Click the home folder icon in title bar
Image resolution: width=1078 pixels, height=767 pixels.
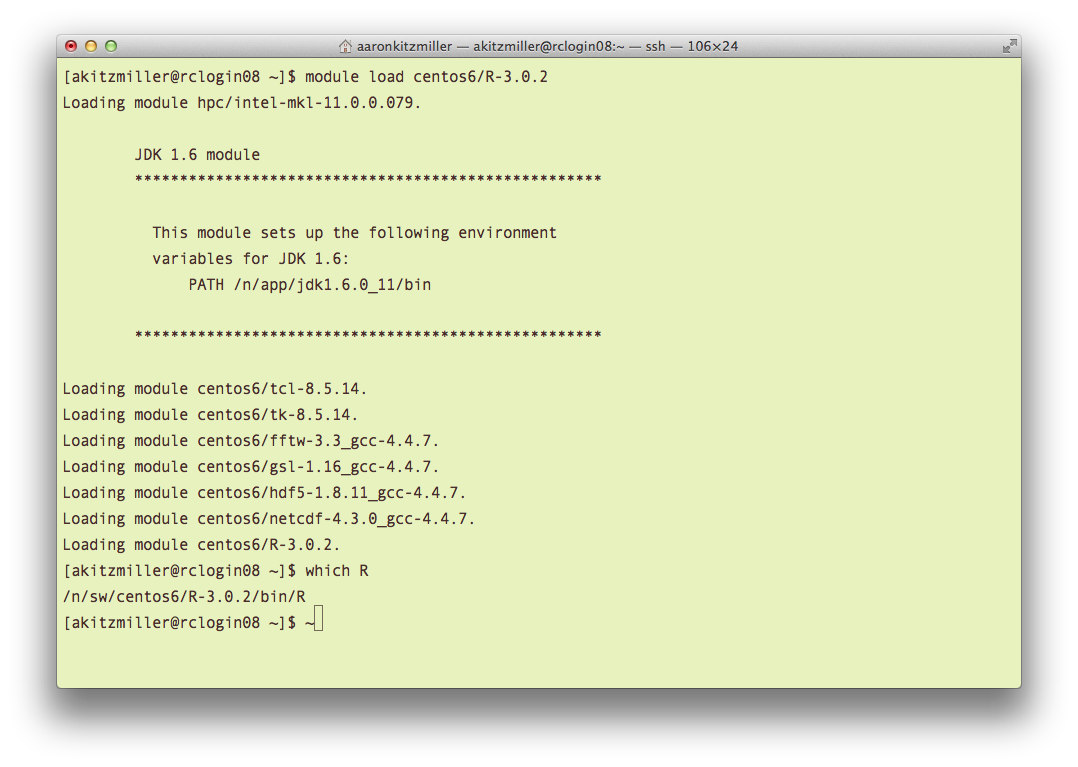[x=345, y=46]
